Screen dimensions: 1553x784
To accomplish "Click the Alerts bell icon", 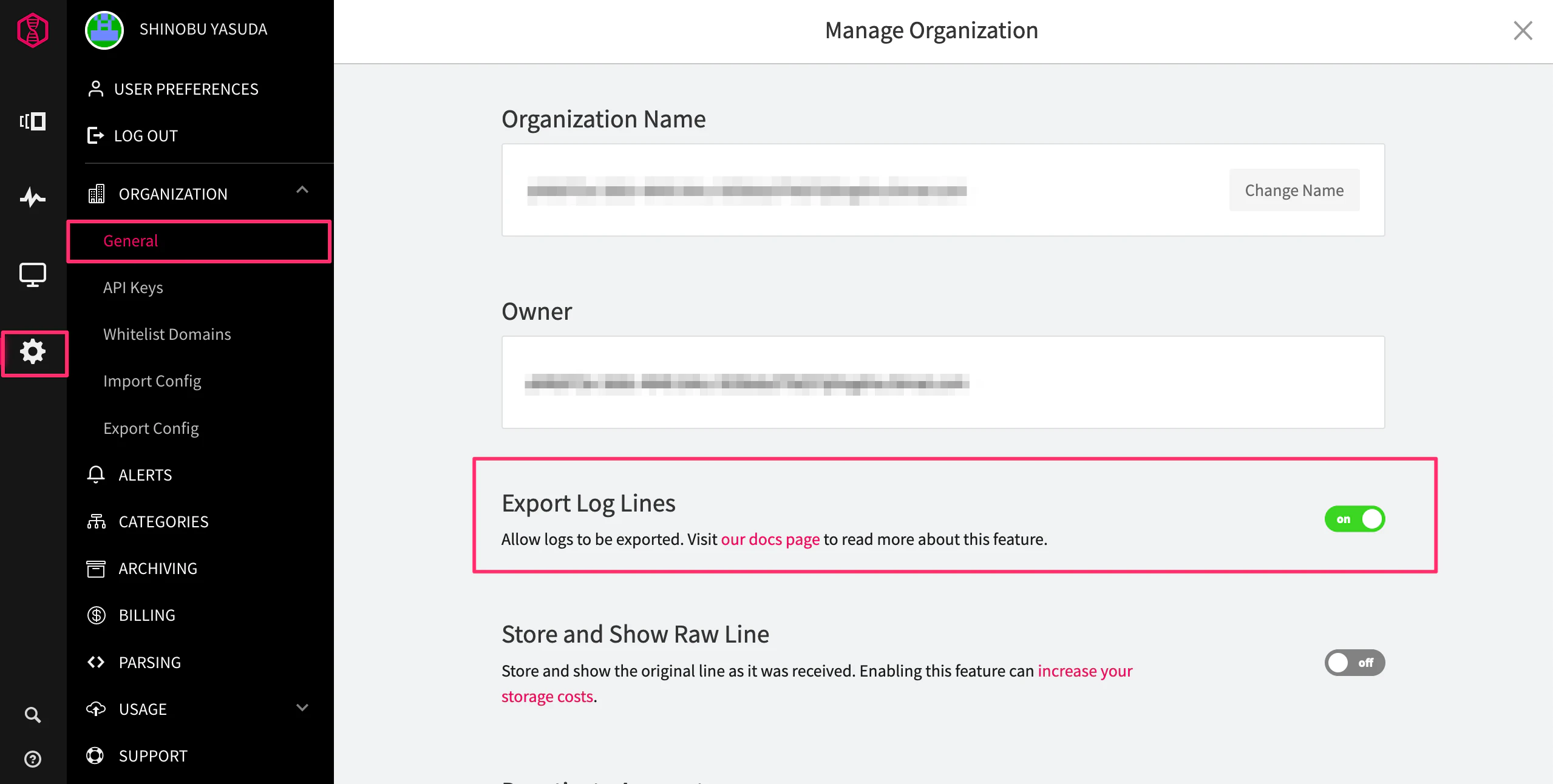I will coord(96,475).
